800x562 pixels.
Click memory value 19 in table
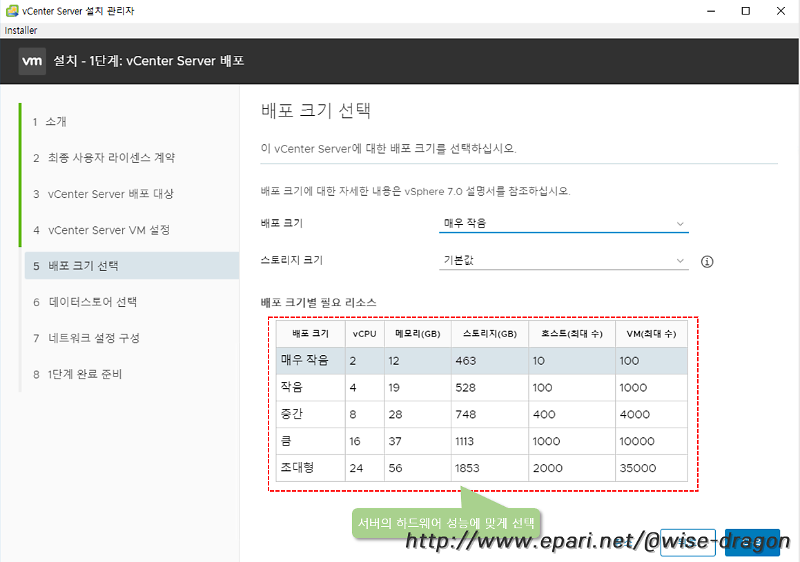394,388
